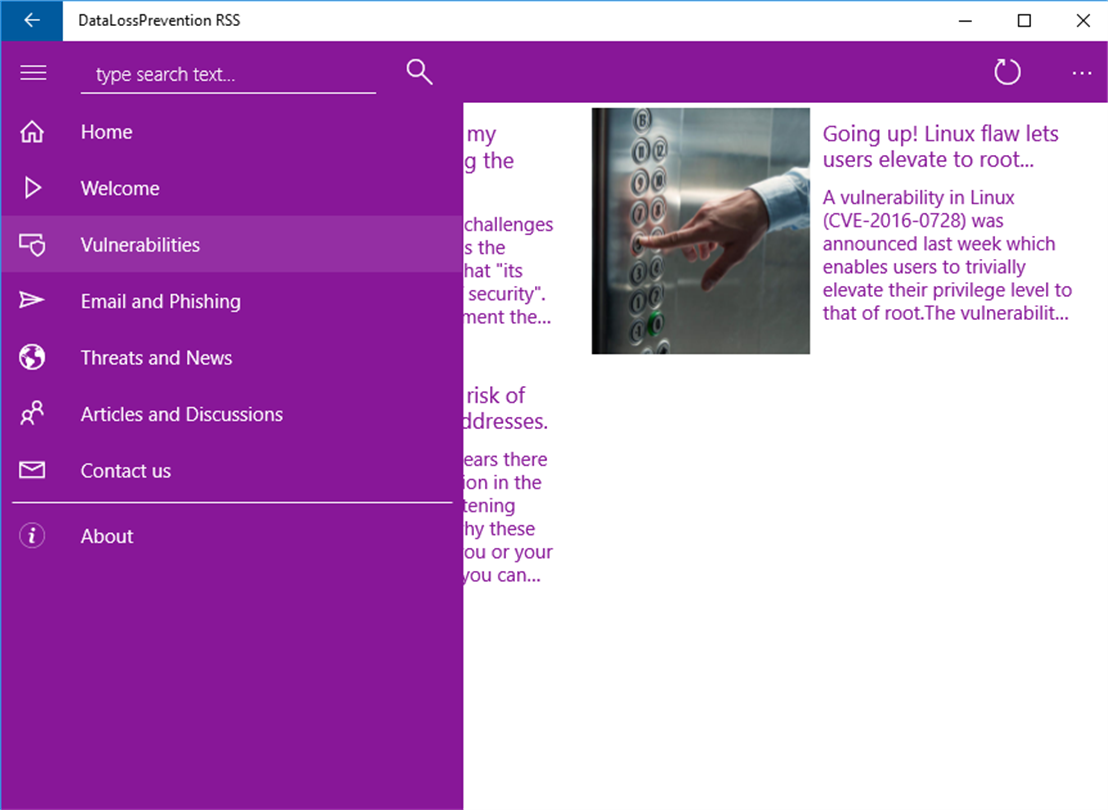Open the partially hidden 'risk of' article

point(506,408)
